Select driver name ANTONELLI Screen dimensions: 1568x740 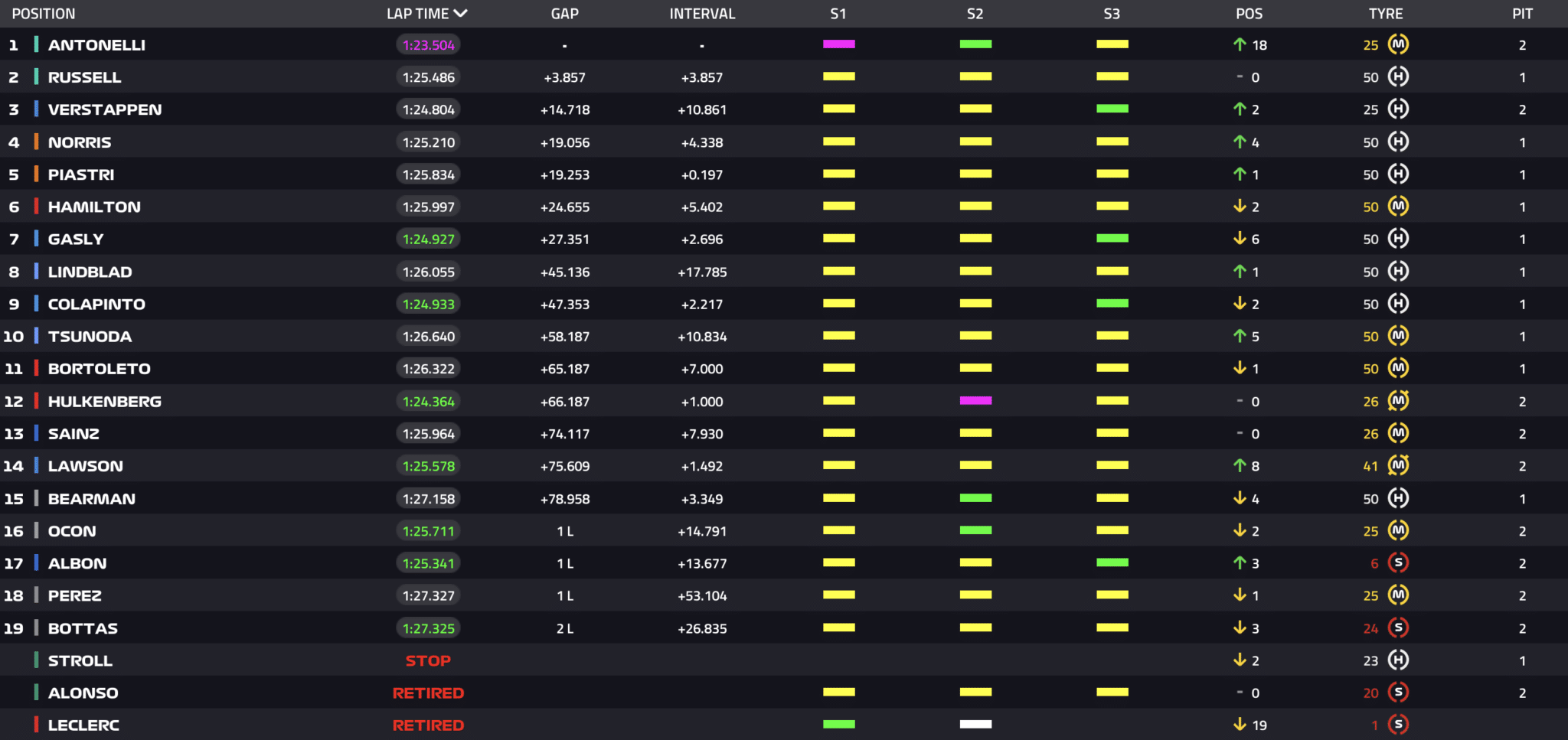tap(96, 45)
